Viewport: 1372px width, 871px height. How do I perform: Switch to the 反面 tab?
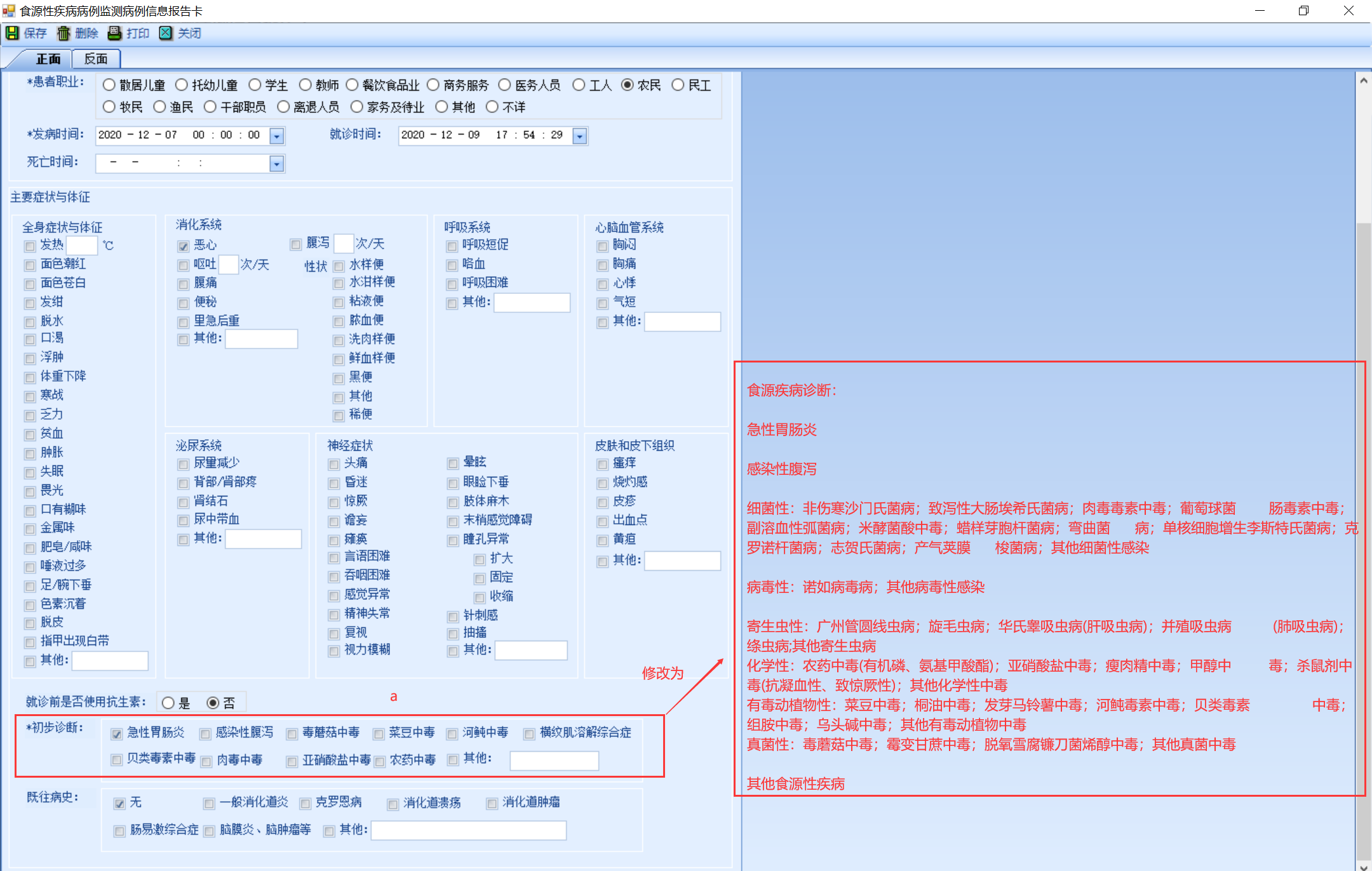tap(96, 59)
